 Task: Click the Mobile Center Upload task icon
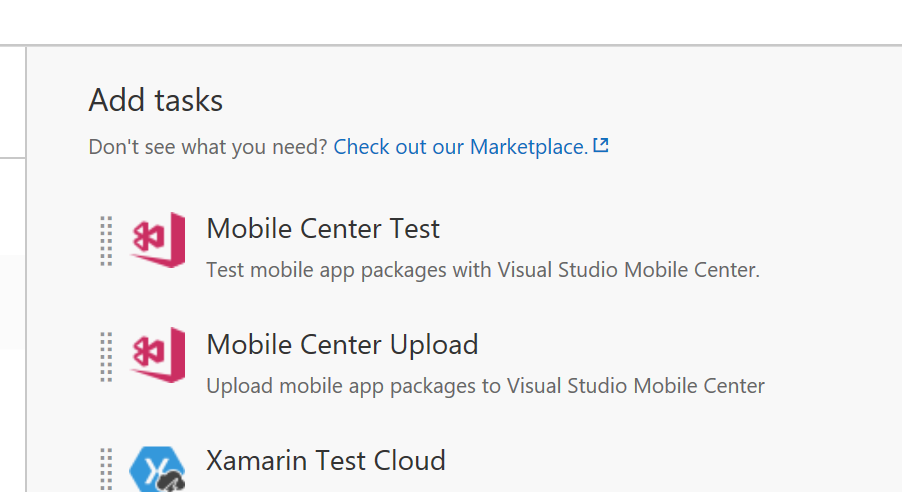[158, 355]
